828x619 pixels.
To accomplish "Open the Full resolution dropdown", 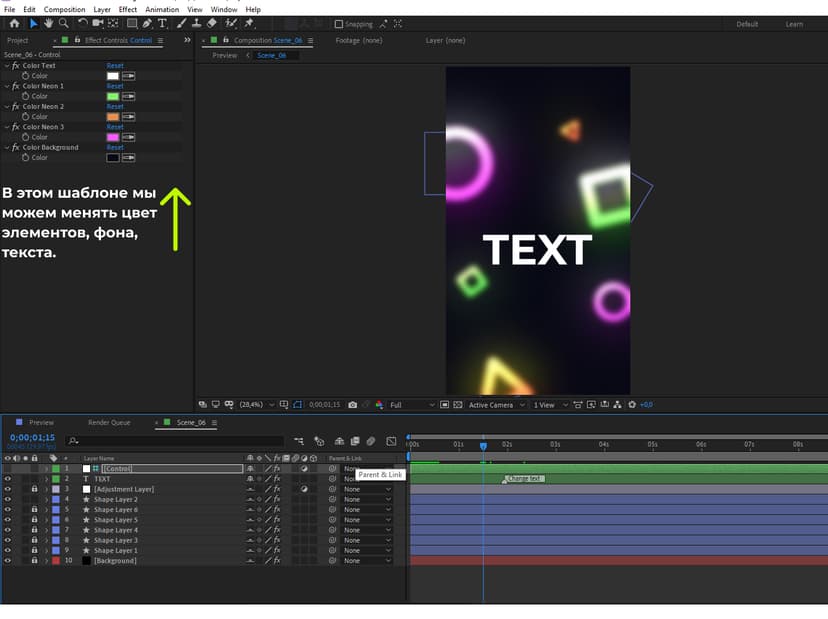I will point(412,405).
